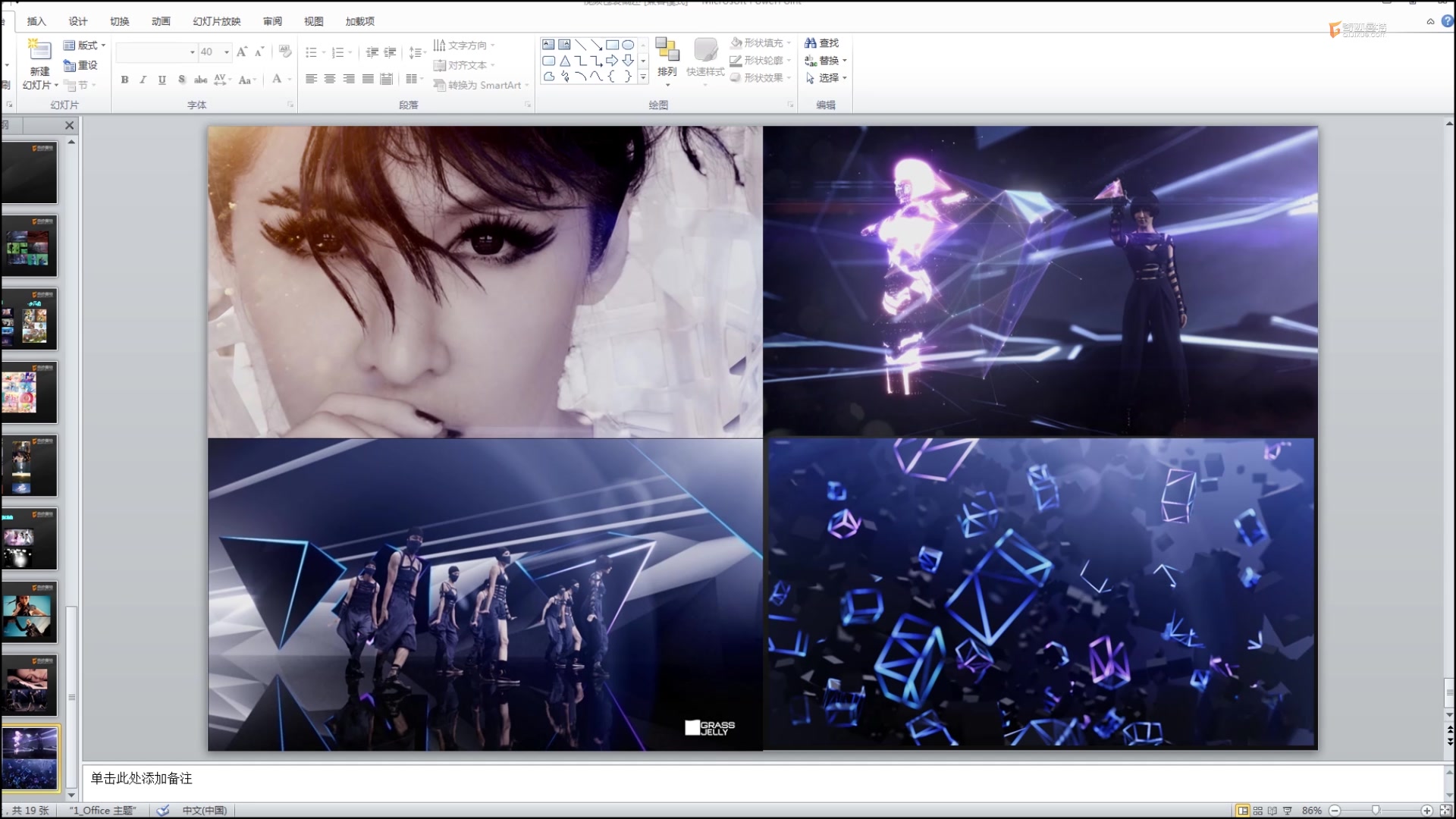Select the Arrow line shape
Image resolution: width=1456 pixels, height=819 pixels.
[596, 45]
